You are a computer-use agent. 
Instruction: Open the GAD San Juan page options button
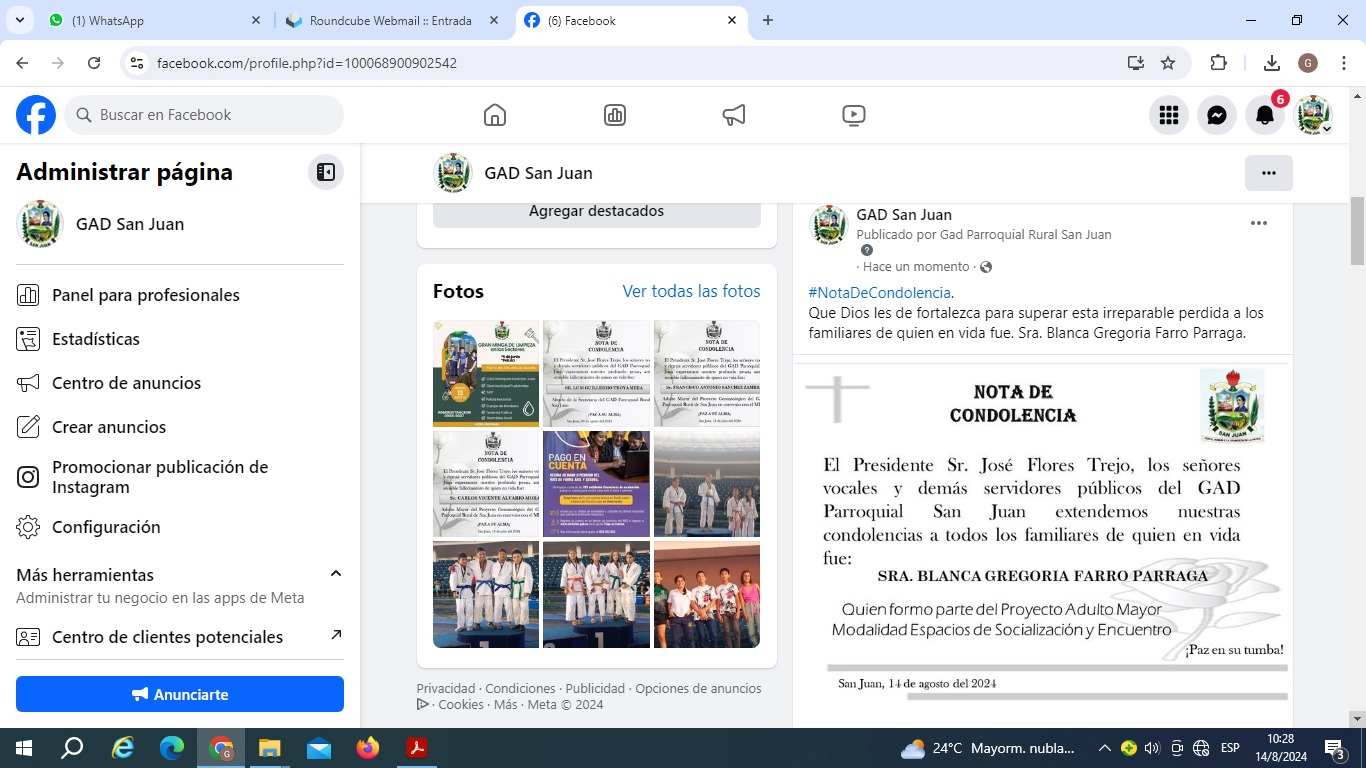coord(1268,173)
